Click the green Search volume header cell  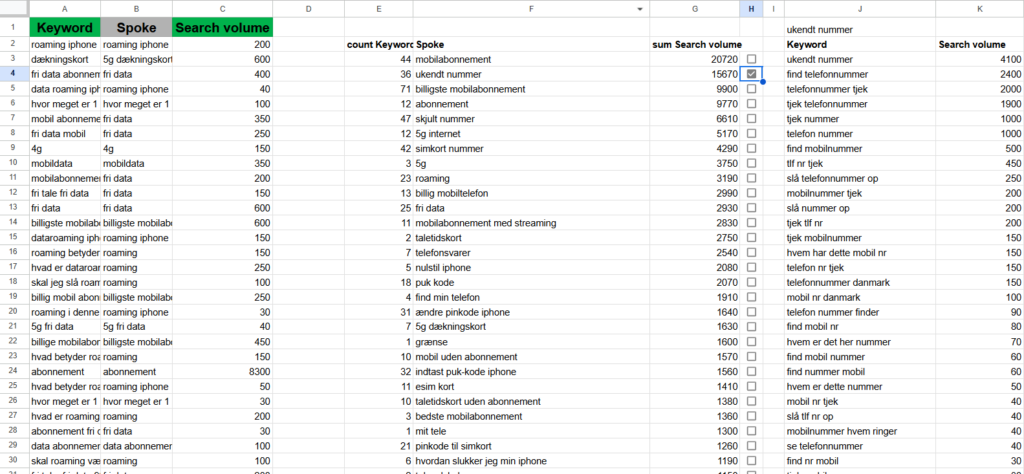(223, 28)
